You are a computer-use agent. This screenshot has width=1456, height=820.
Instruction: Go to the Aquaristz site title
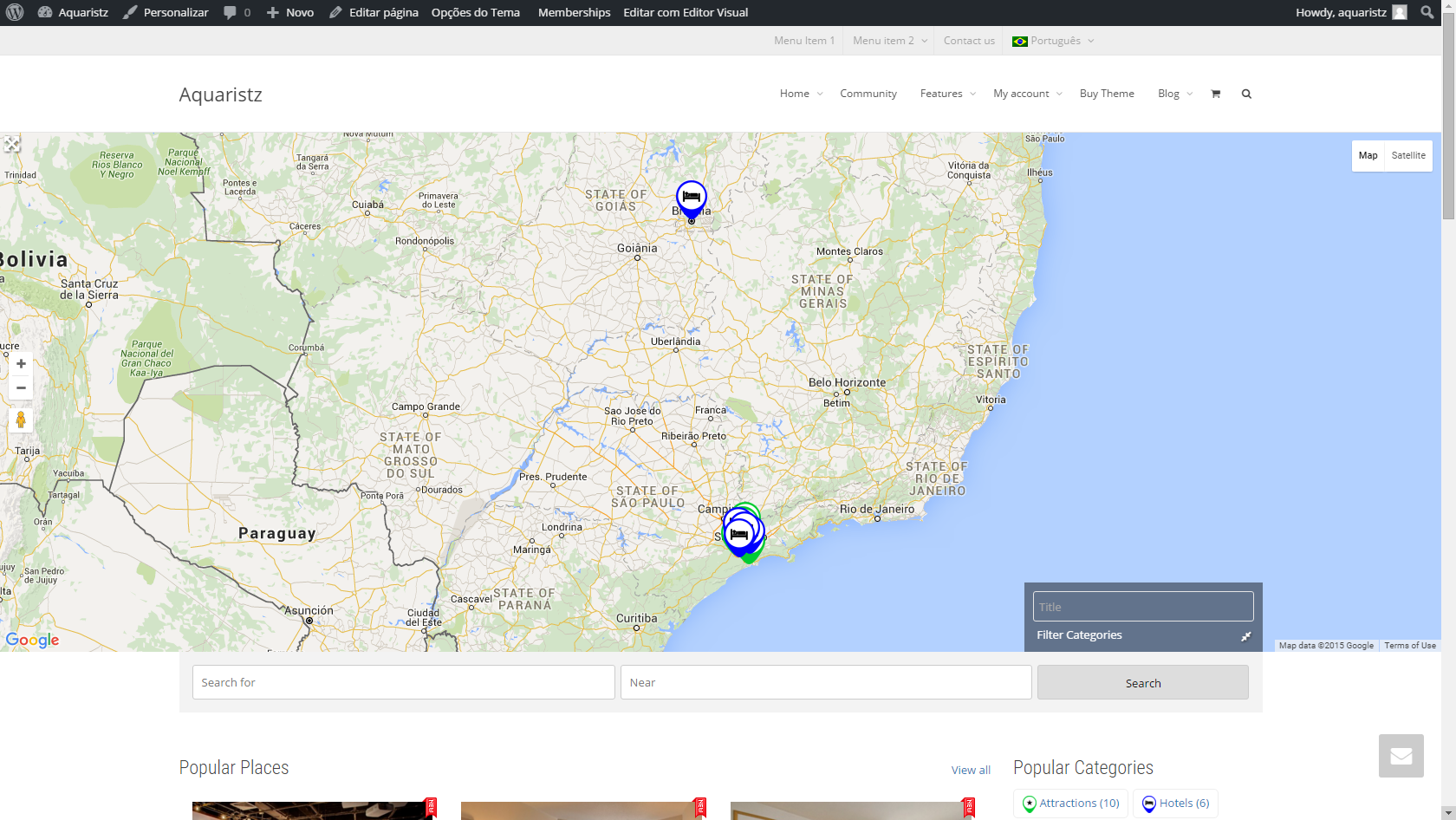220,94
